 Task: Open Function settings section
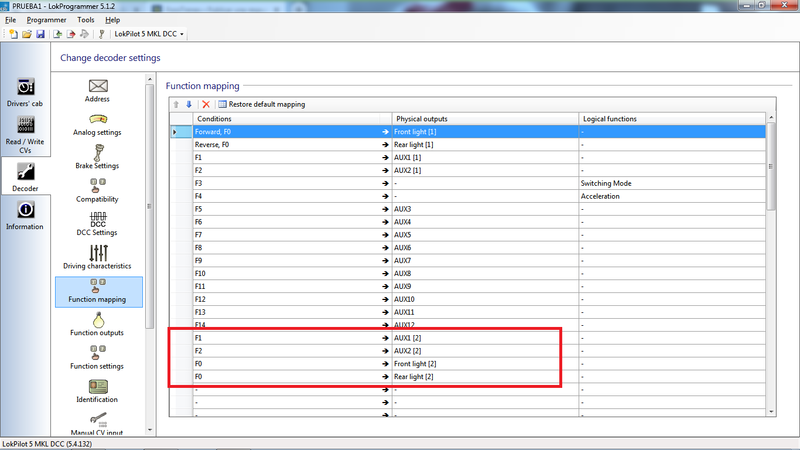[x=97, y=358]
